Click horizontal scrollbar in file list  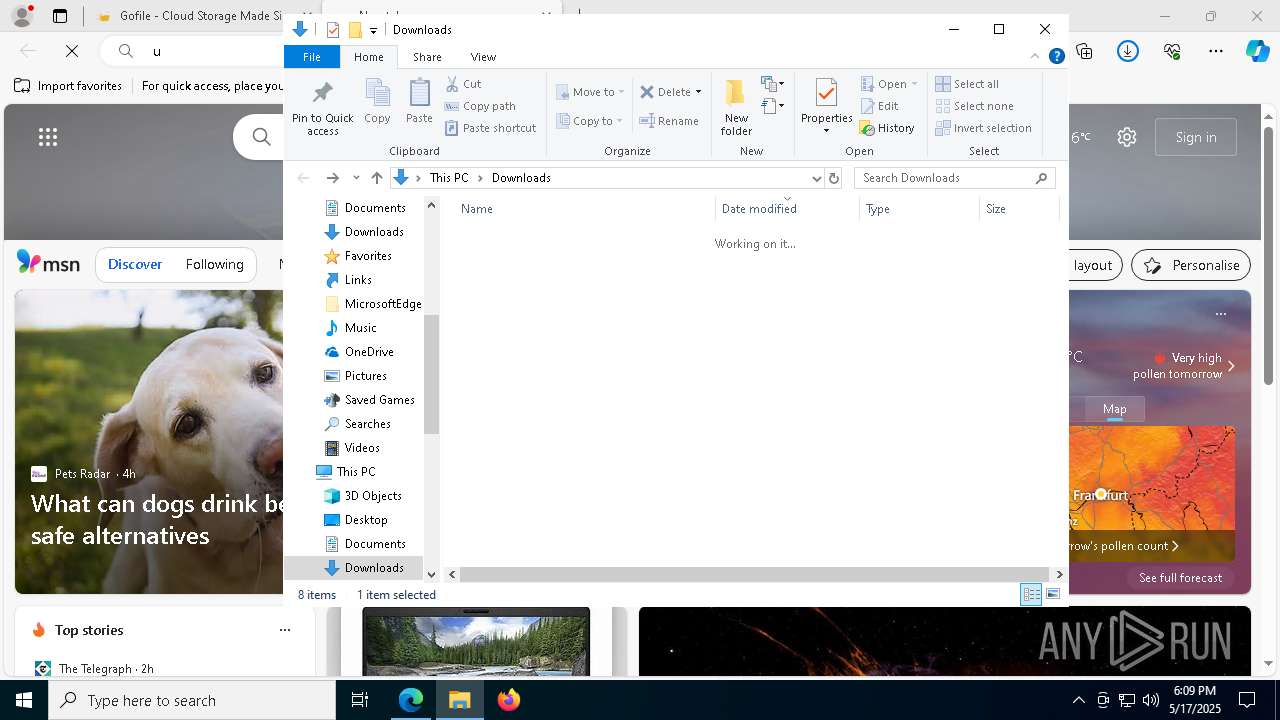pyautogui.click(x=755, y=574)
